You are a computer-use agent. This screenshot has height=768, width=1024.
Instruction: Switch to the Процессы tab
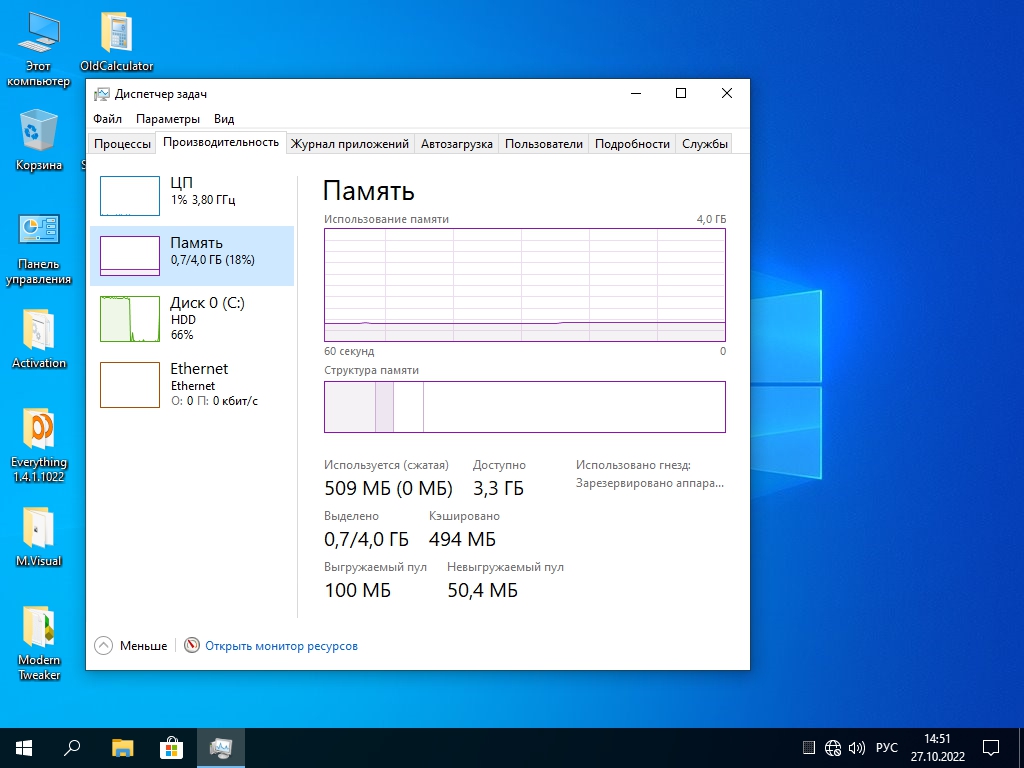122,144
